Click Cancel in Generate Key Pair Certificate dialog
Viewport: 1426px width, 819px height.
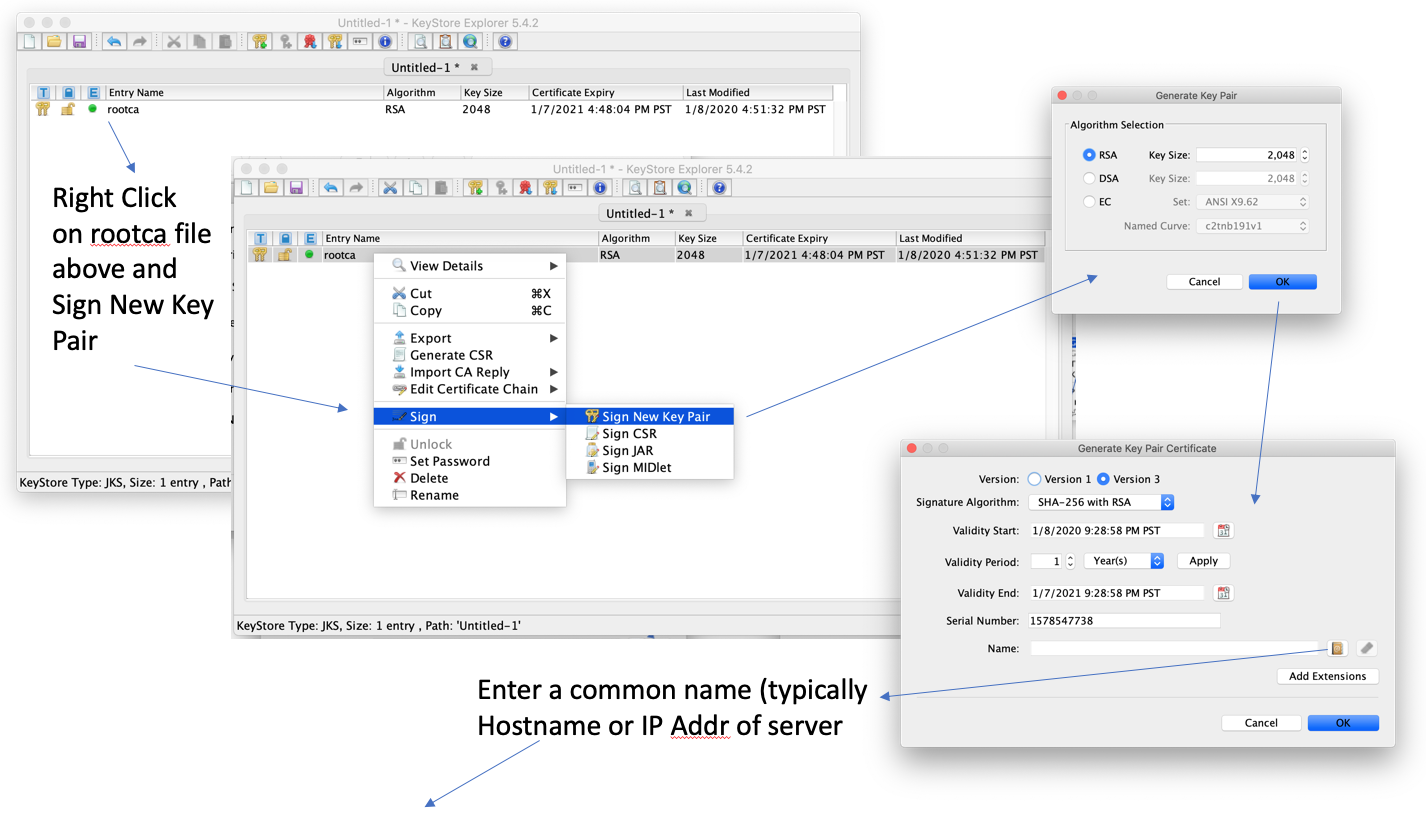click(1262, 723)
